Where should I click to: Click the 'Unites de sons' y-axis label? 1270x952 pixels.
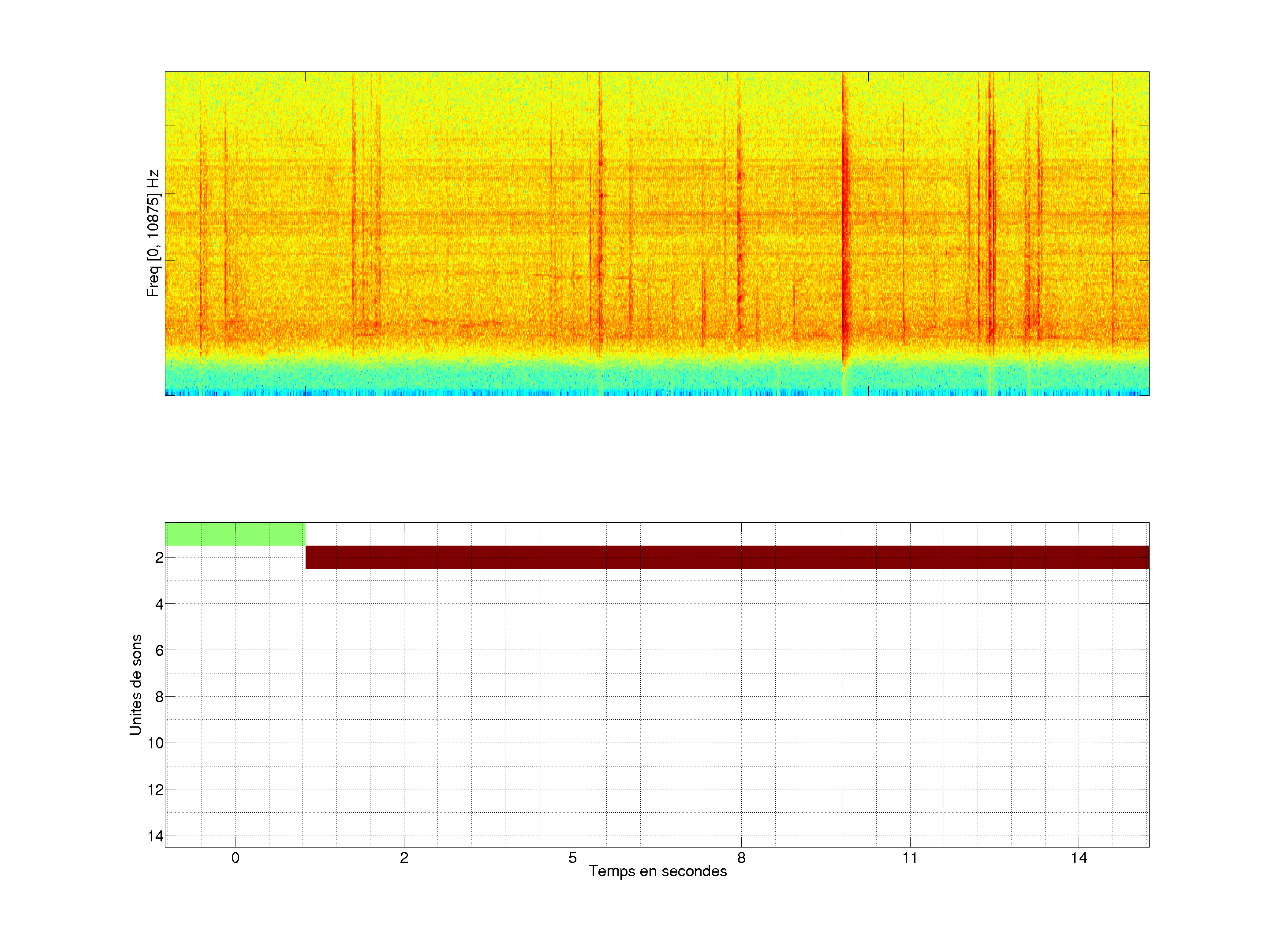click(135, 684)
